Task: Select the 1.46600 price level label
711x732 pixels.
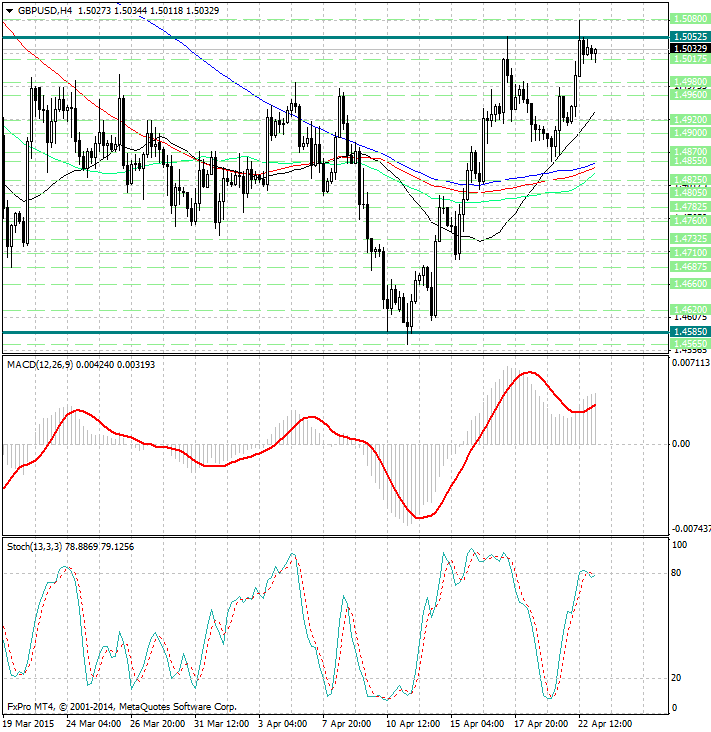Action: tap(690, 283)
